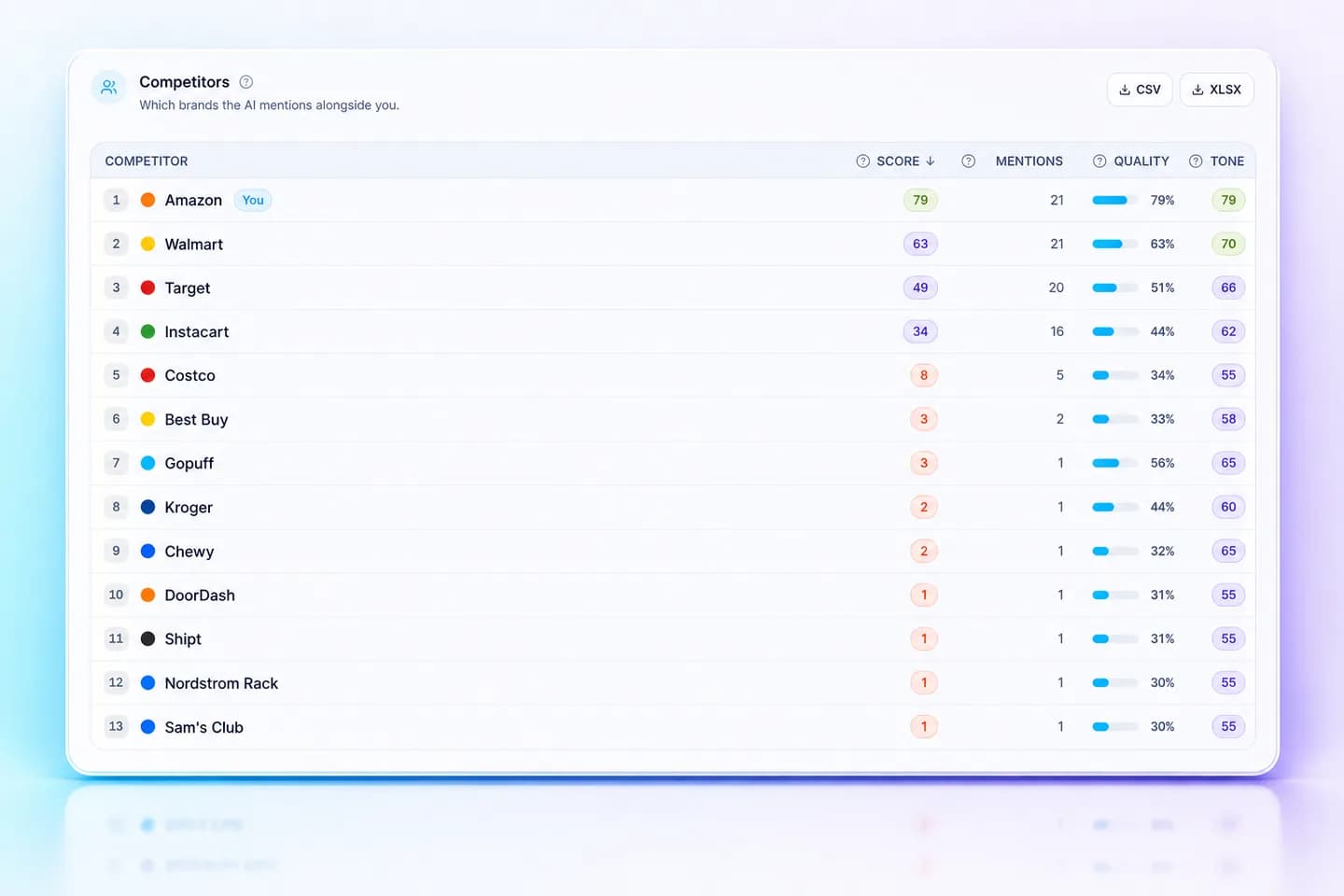Download the XLSX export
1344x896 pixels.
pyautogui.click(x=1217, y=90)
